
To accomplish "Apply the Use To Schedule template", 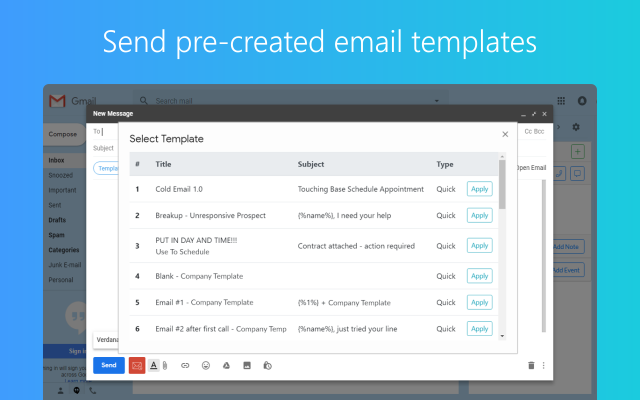I will click(479, 246).
